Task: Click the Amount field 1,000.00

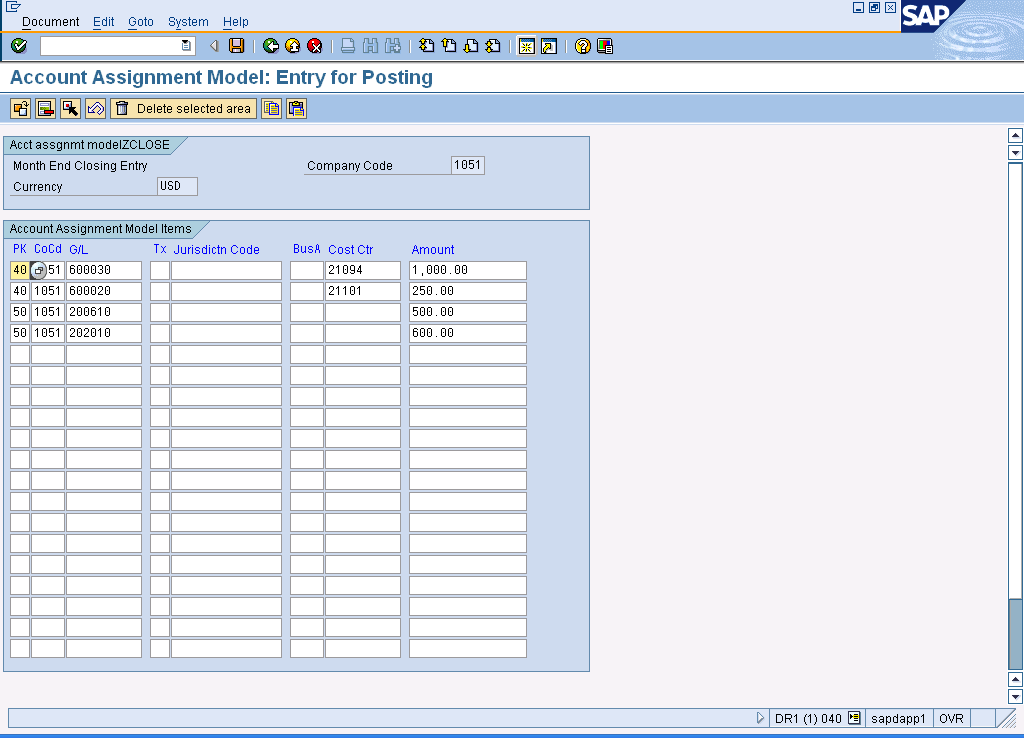Action: click(x=468, y=270)
